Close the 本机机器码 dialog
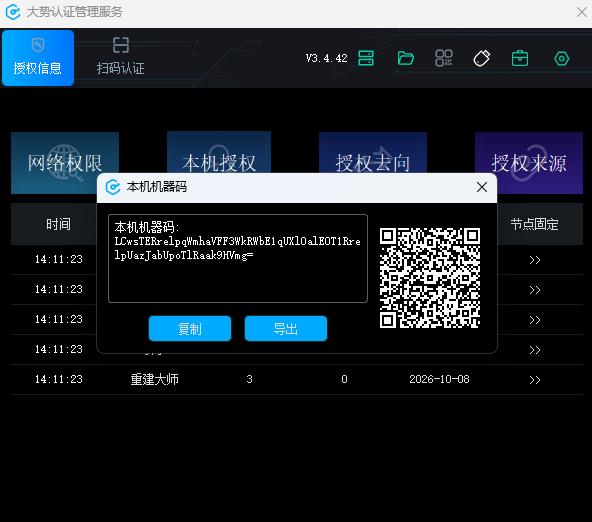This screenshot has height=522, width=592. point(482,187)
